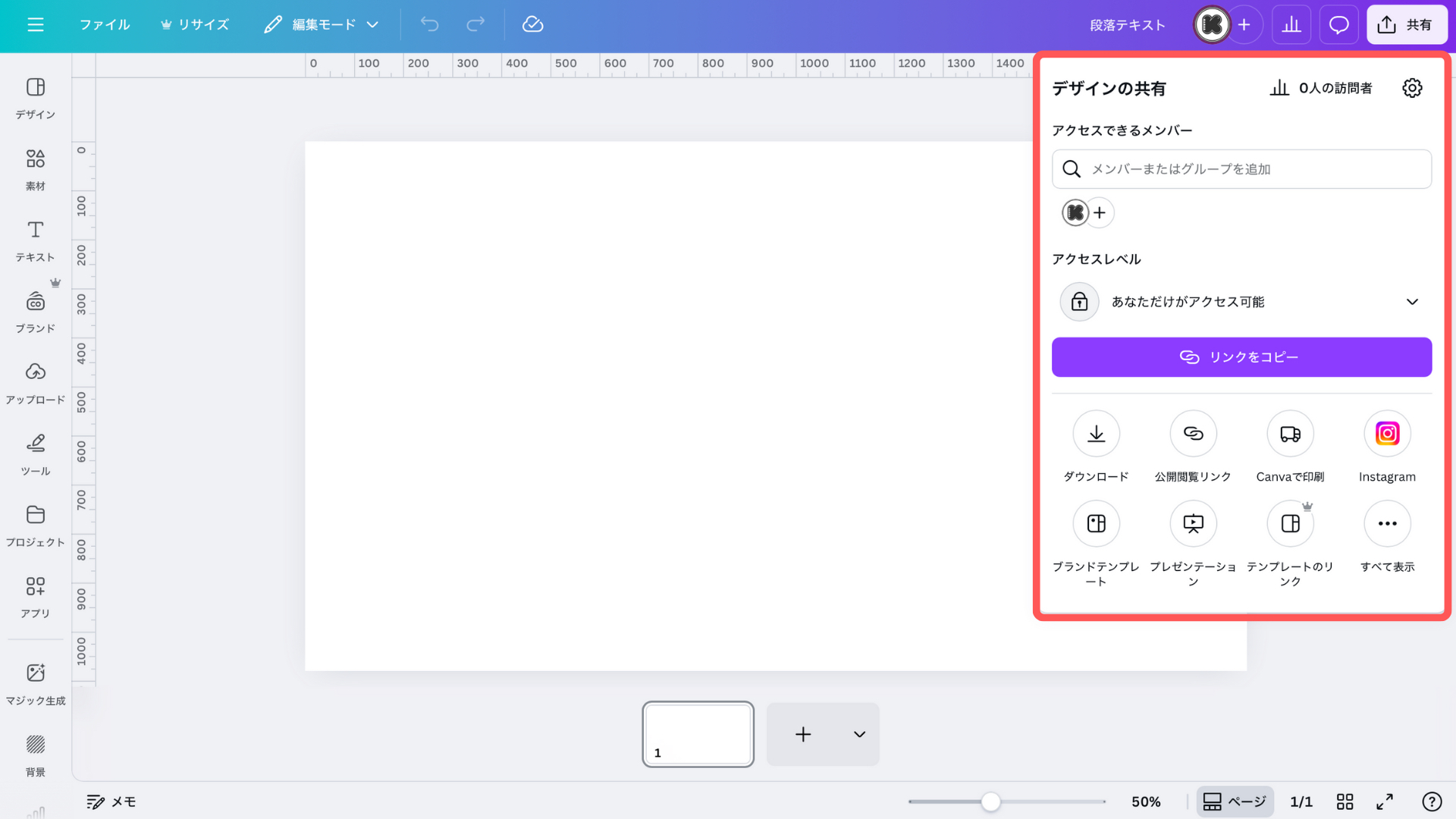Open the アップロード panel

[36, 384]
